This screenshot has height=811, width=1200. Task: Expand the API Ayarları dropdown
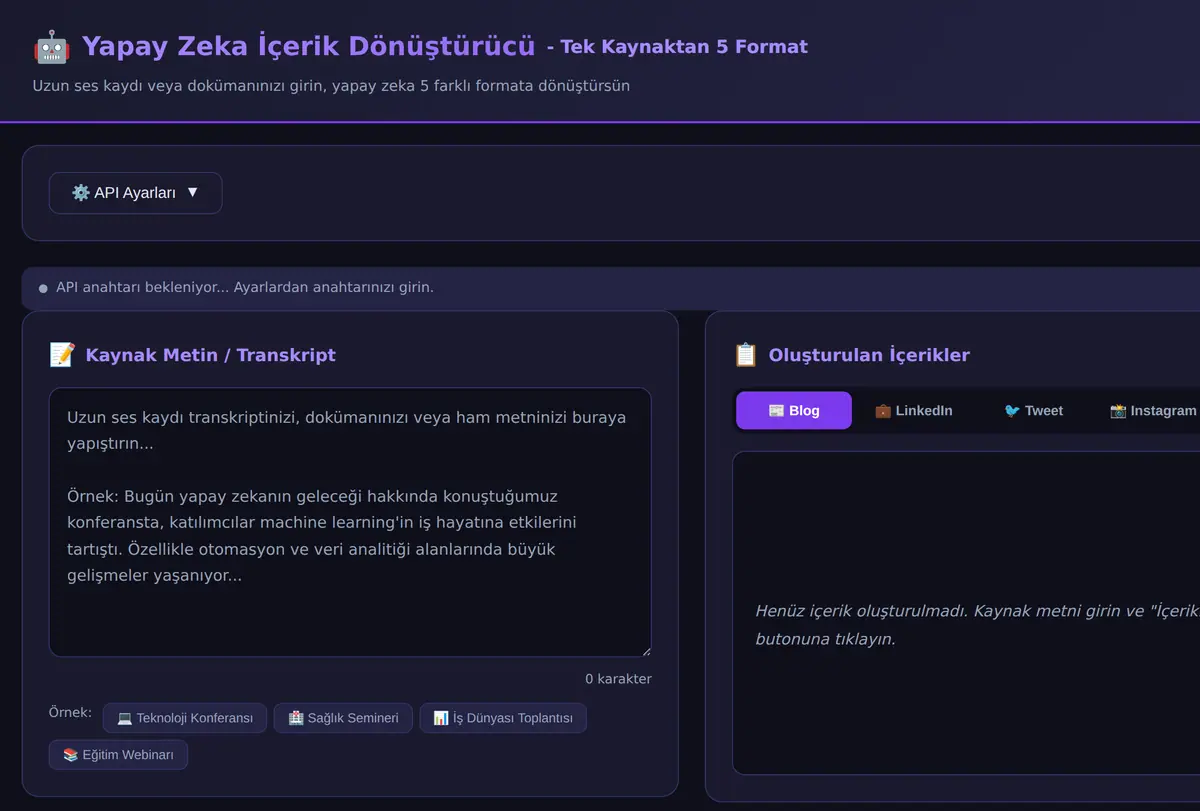click(x=135, y=193)
